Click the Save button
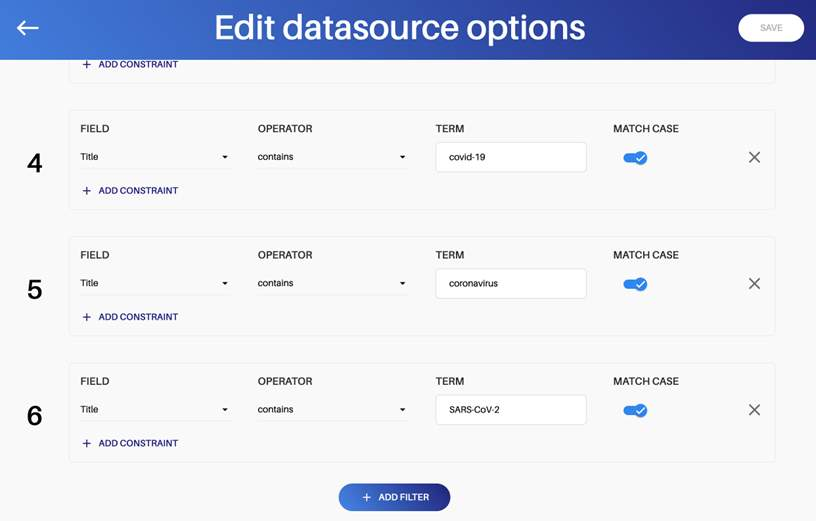Viewport: 816px width, 521px height. (x=770, y=28)
